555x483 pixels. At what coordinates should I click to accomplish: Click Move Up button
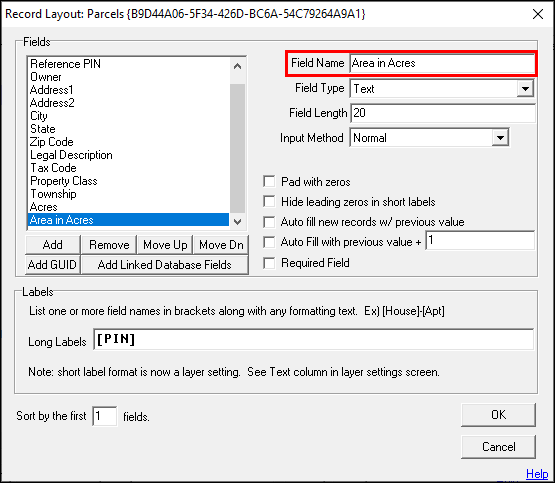click(x=165, y=245)
